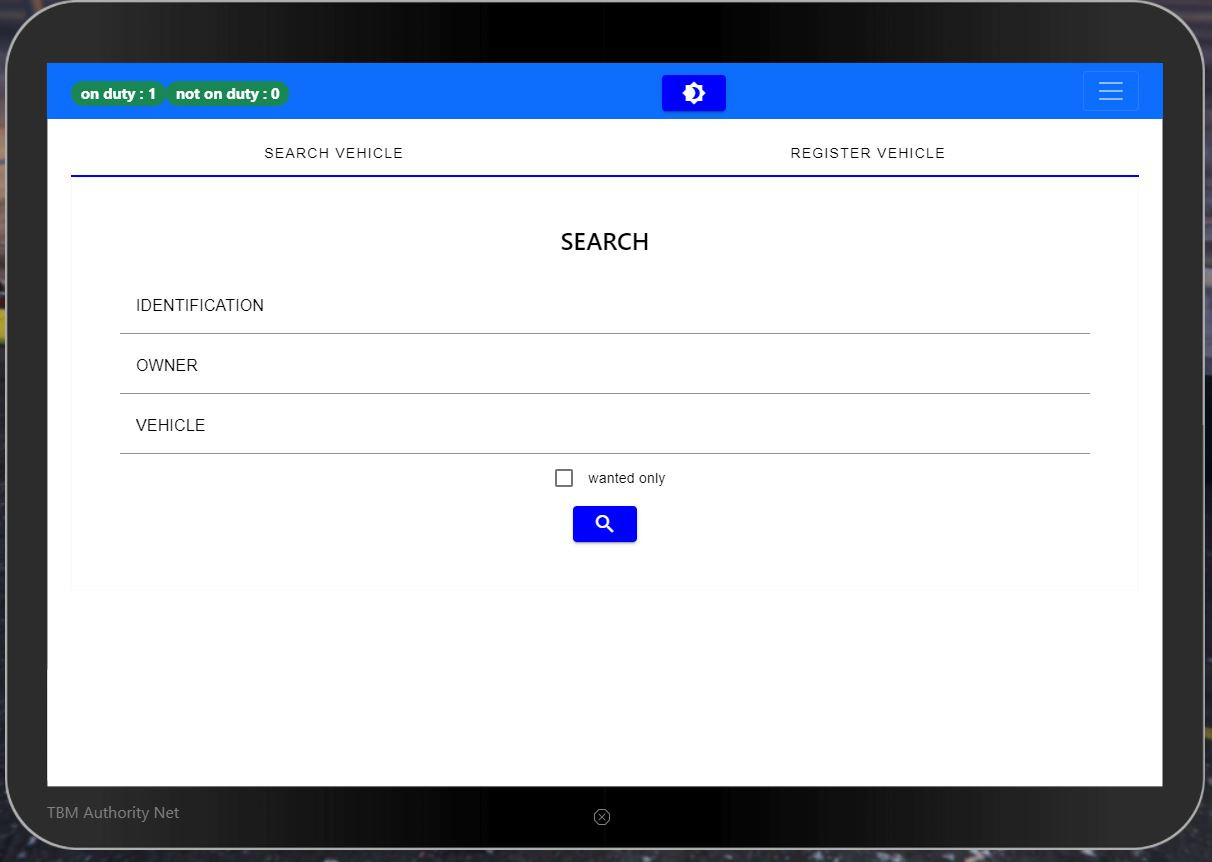
Task: Switch to the Search Vehicle tab
Action: 334,153
